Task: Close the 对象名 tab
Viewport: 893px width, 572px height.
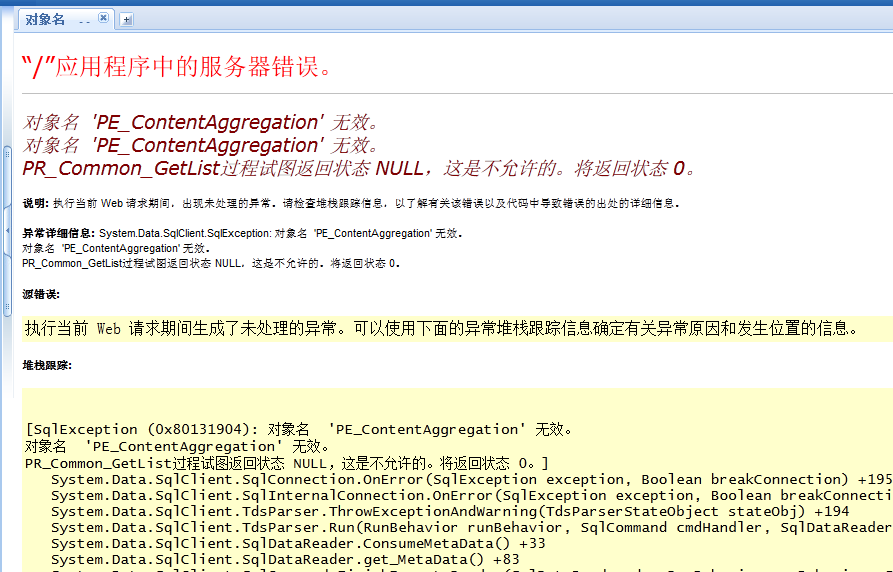Action: tap(104, 18)
